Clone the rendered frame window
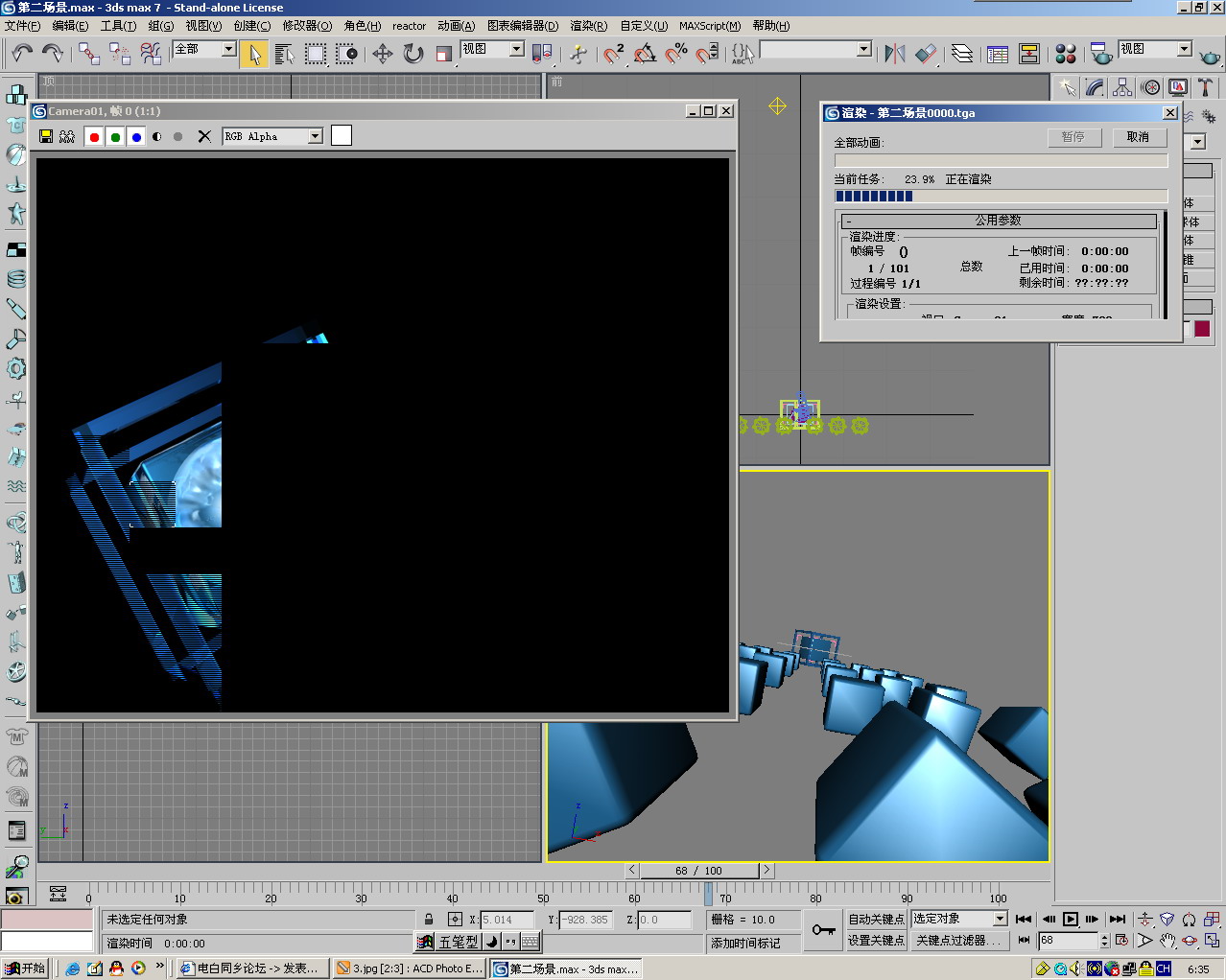This screenshot has height=980, width=1226. point(67,136)
